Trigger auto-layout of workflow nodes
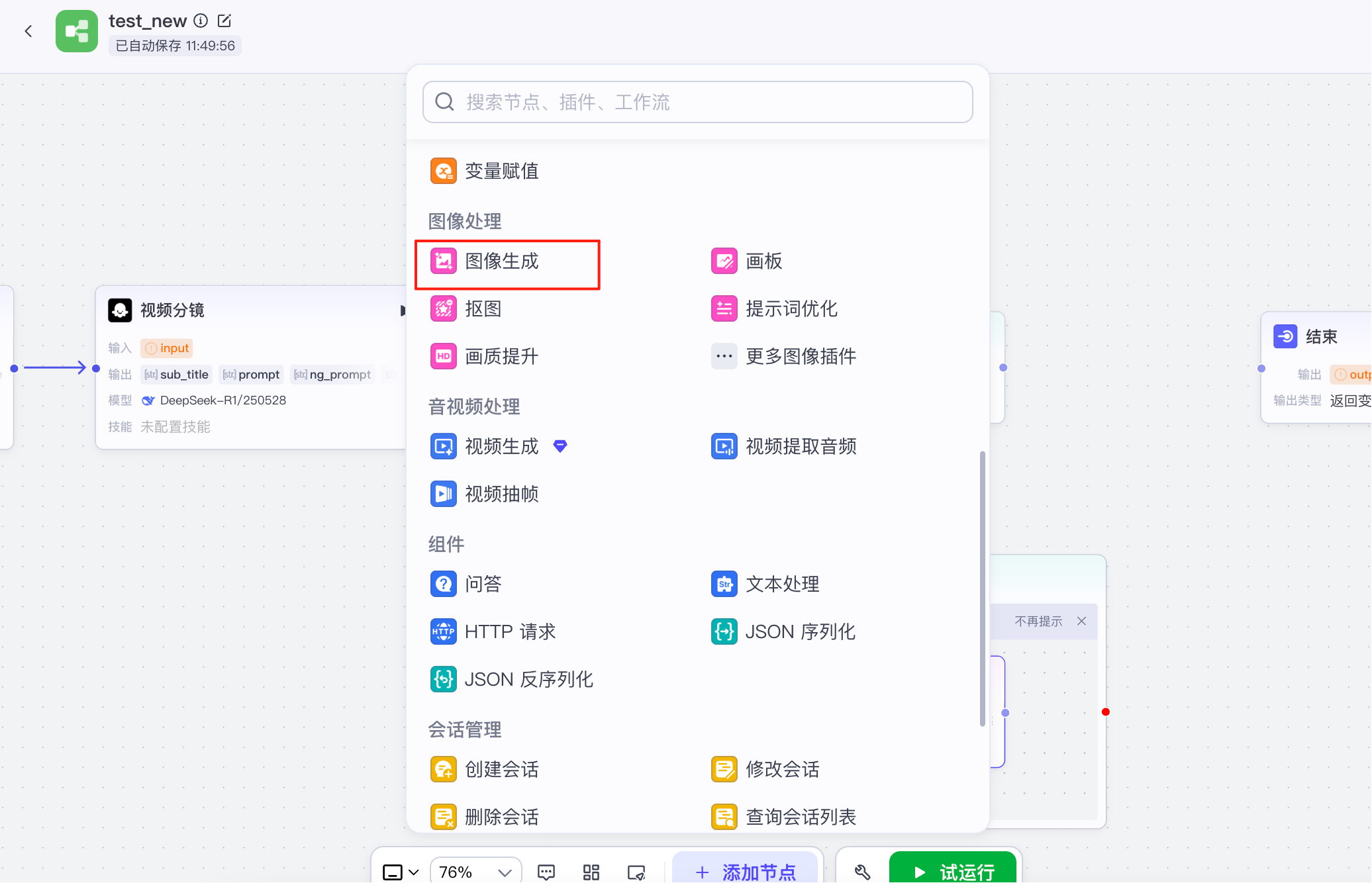Viewport: 1372px width, 883px height. [591, 871]
